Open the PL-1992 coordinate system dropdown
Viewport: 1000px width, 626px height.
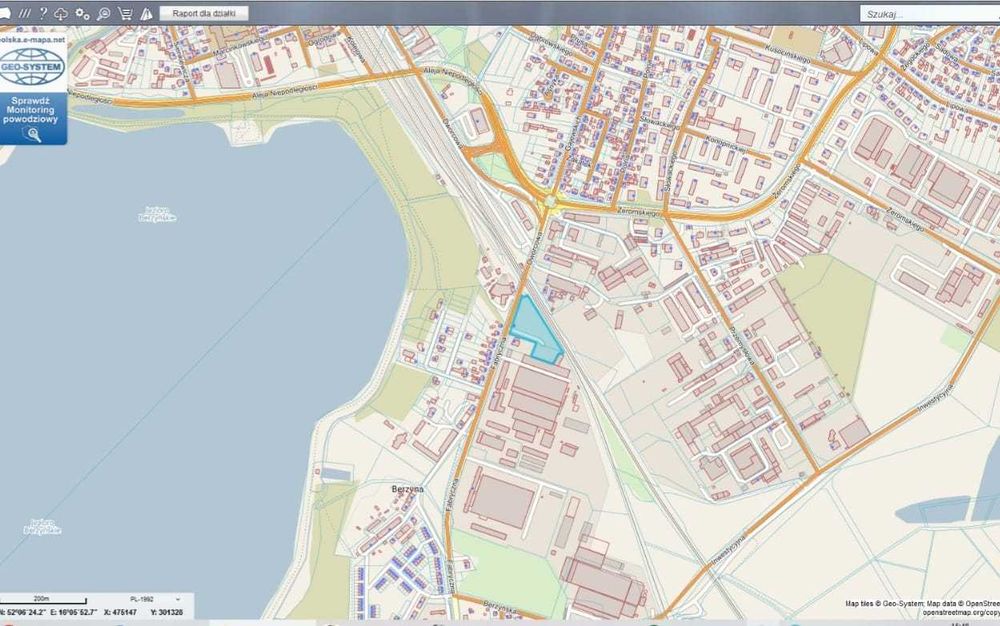[x=155, y=599]
